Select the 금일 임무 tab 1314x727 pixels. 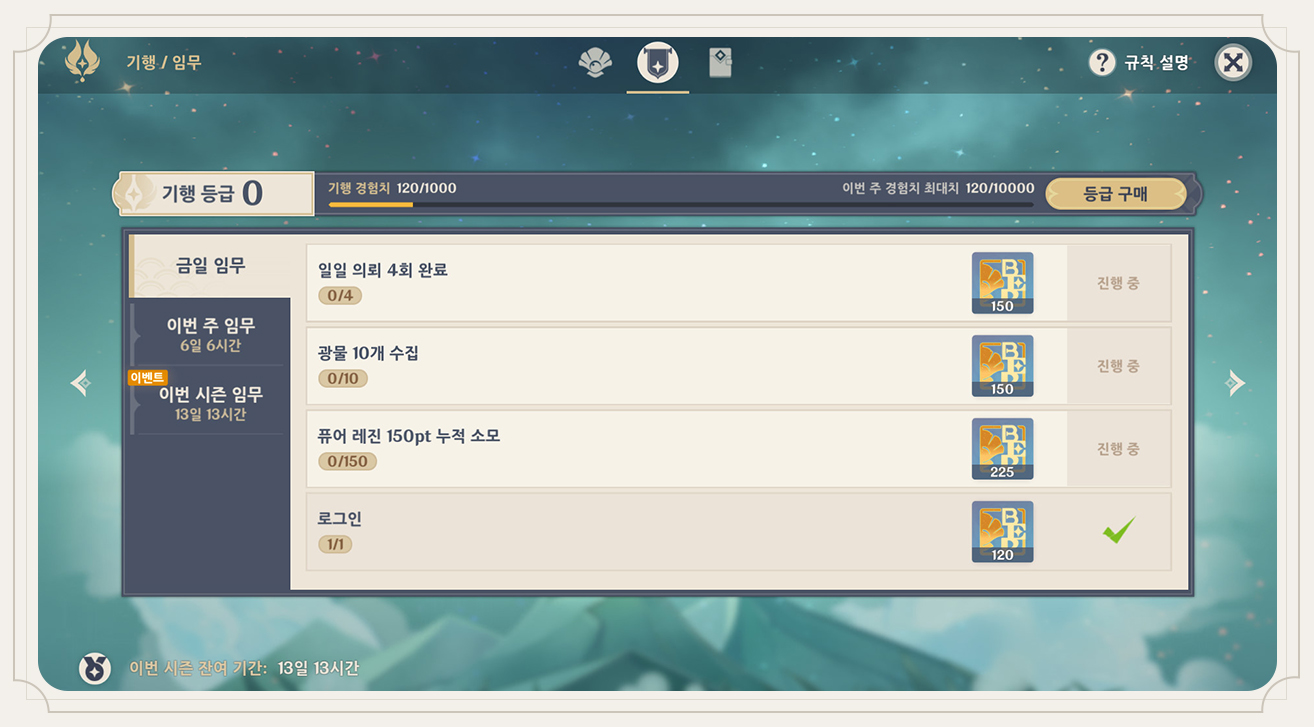pyautogui.click(x=210, y=266)
